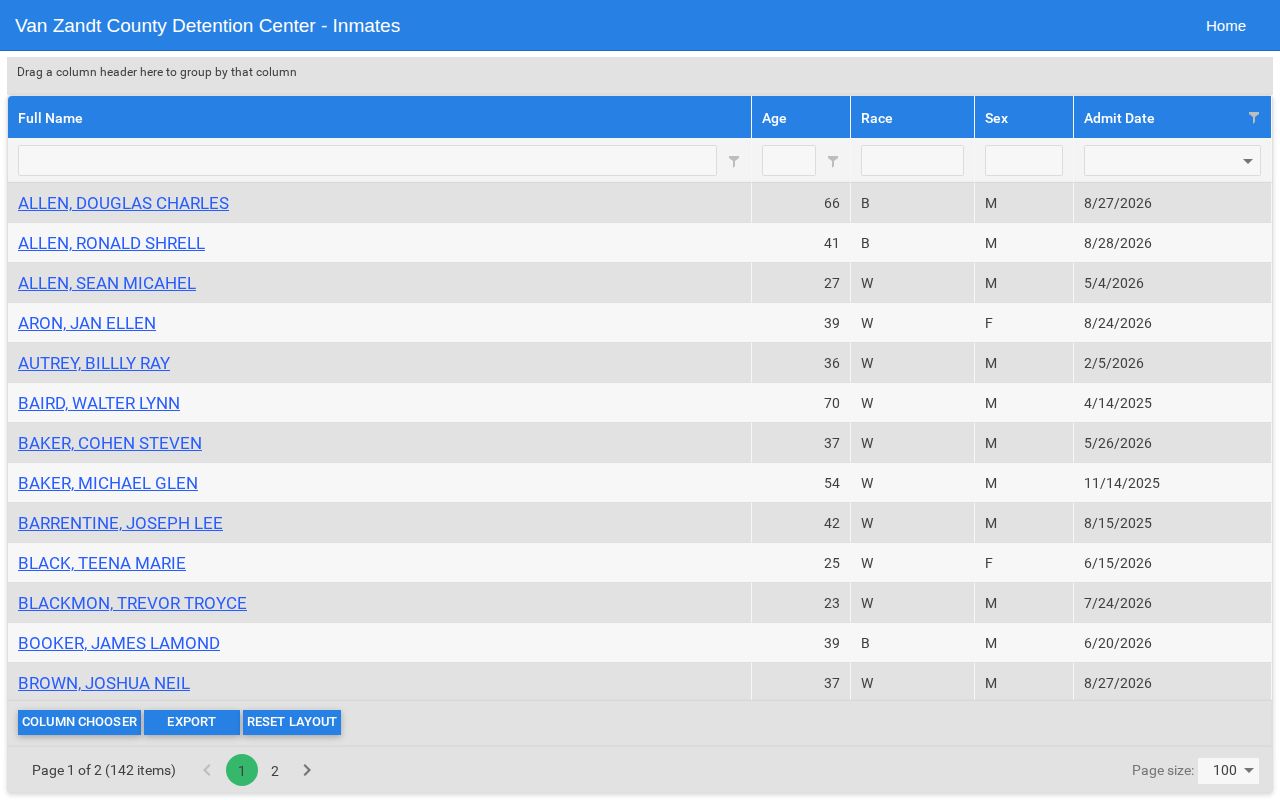Open the Page size dropdown
Viewport: 1280px width, 800px height.
pos(1228,770)
